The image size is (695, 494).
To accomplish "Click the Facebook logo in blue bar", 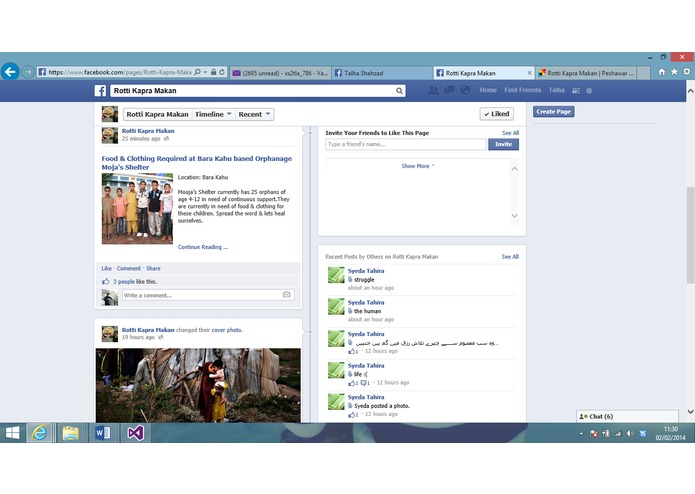I will tap(100, 91).
